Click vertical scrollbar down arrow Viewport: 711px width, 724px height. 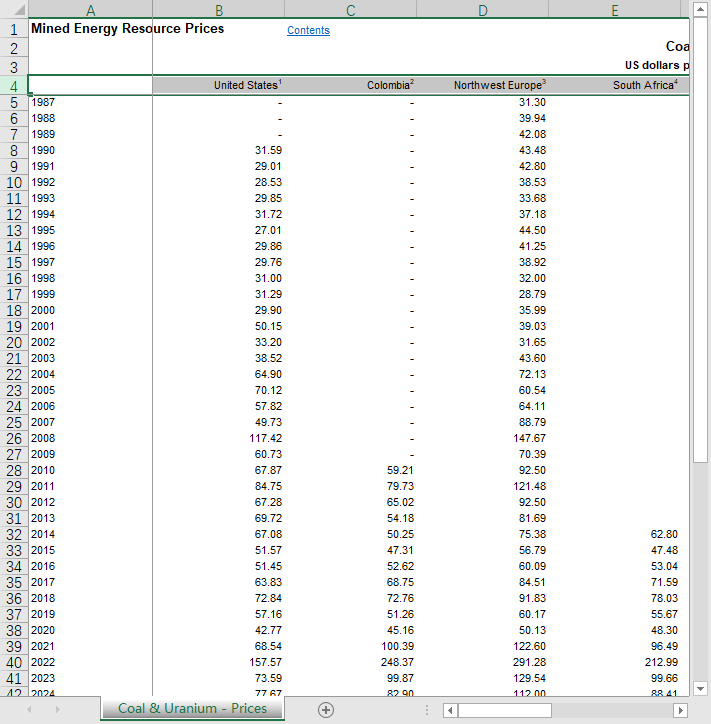click(x=700, y=689)
